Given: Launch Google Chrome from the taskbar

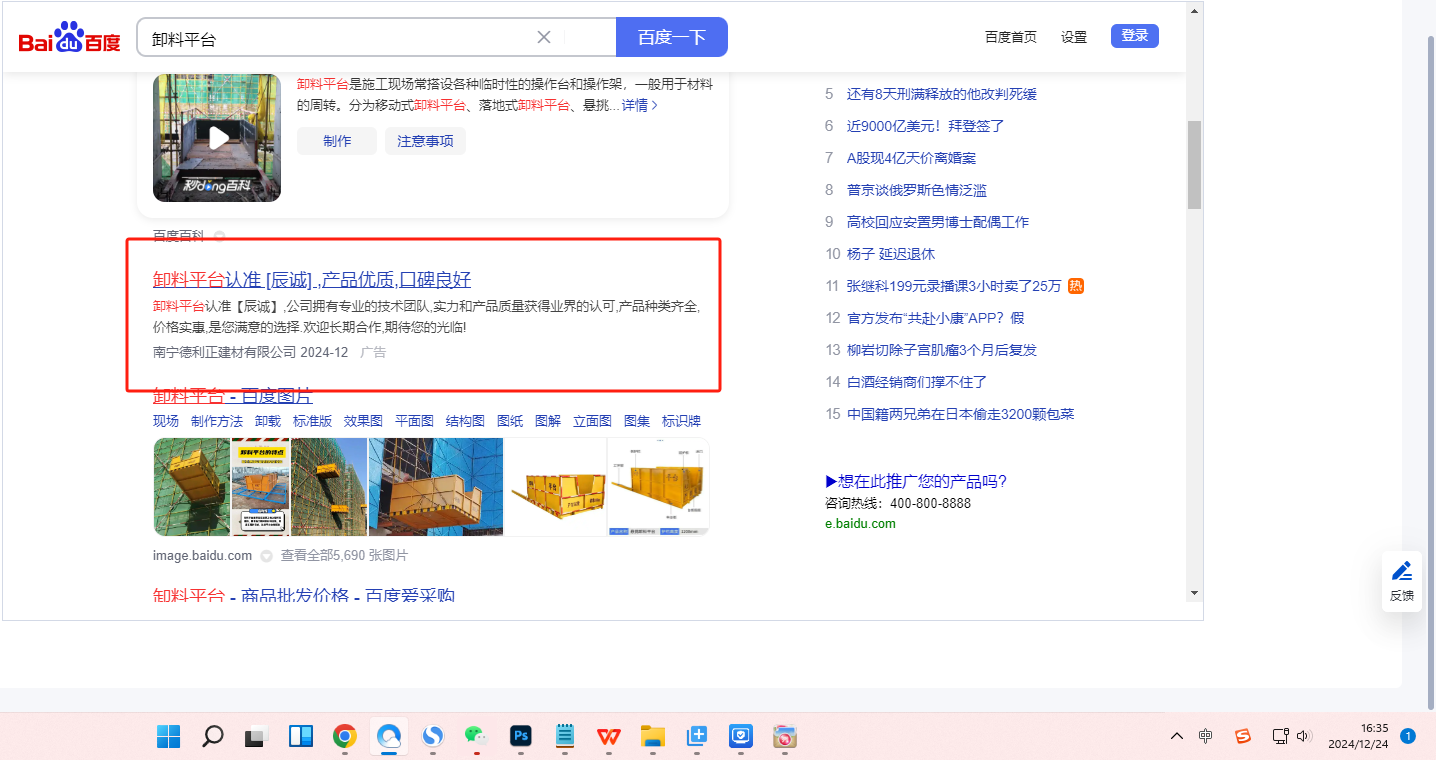Looking at the screenshot, I should (345, 737).
